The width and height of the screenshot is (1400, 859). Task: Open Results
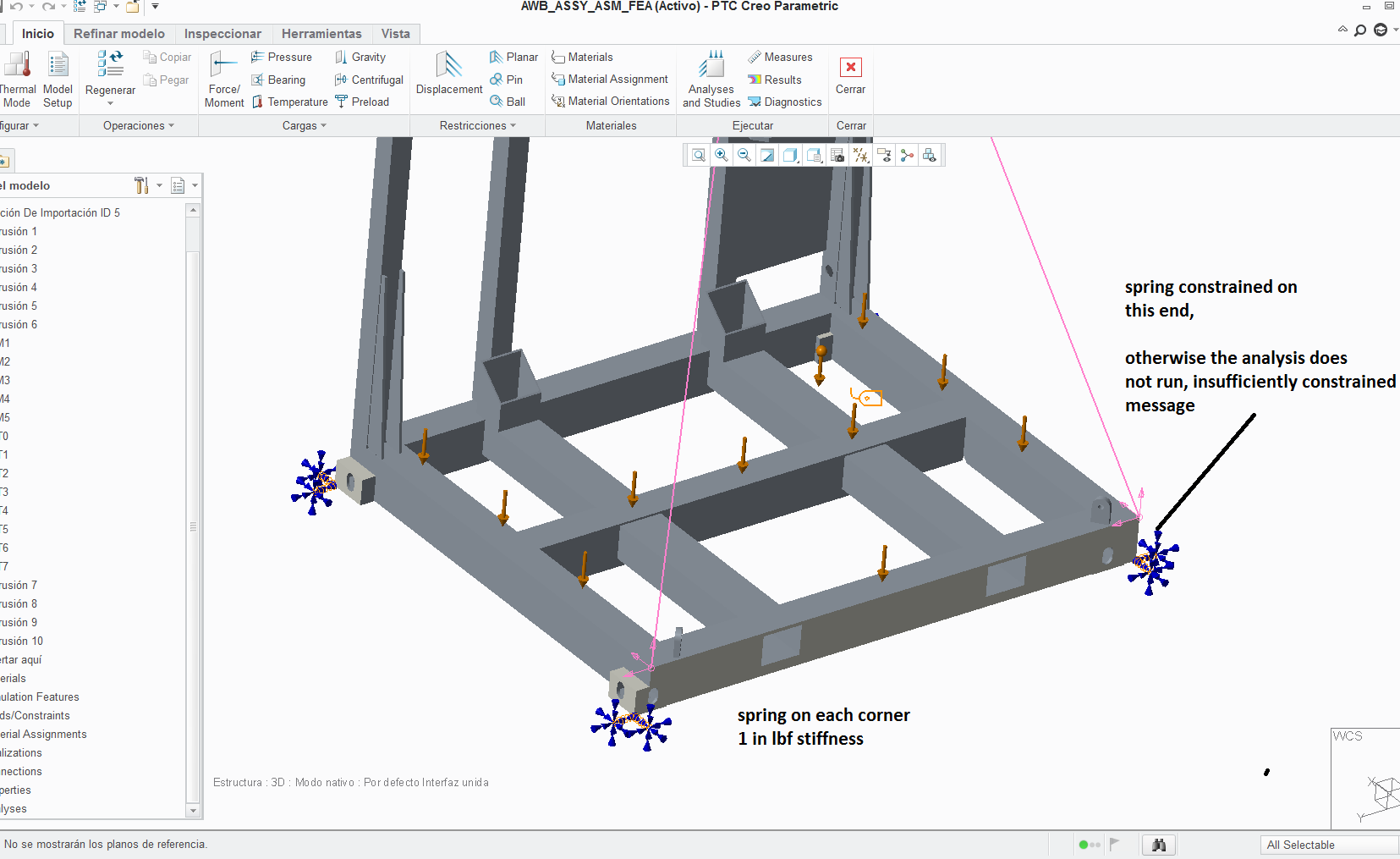775,80
